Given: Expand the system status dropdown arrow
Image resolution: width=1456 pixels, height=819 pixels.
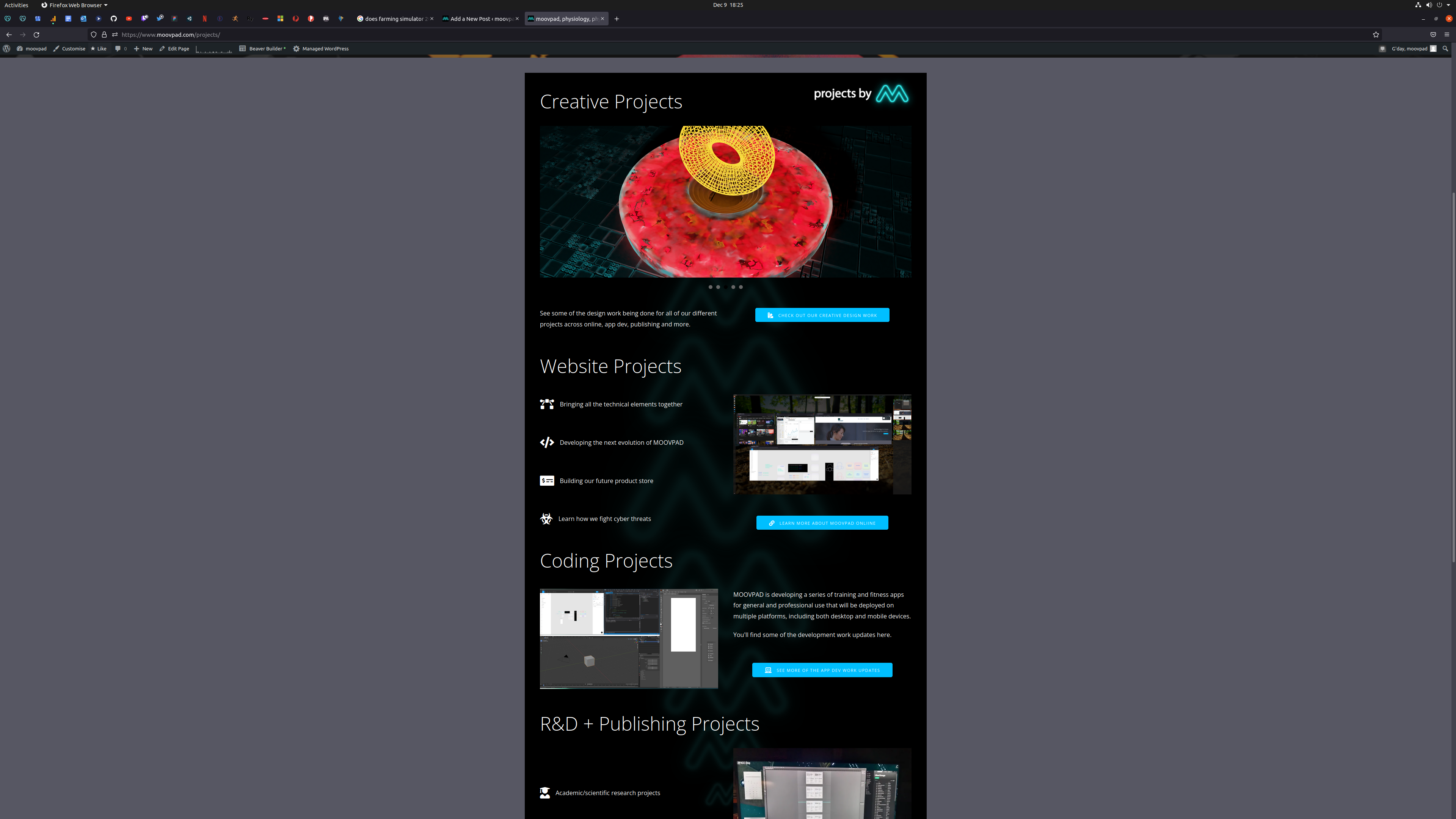Looking at the screenshot, I should tap(1448, 5).
